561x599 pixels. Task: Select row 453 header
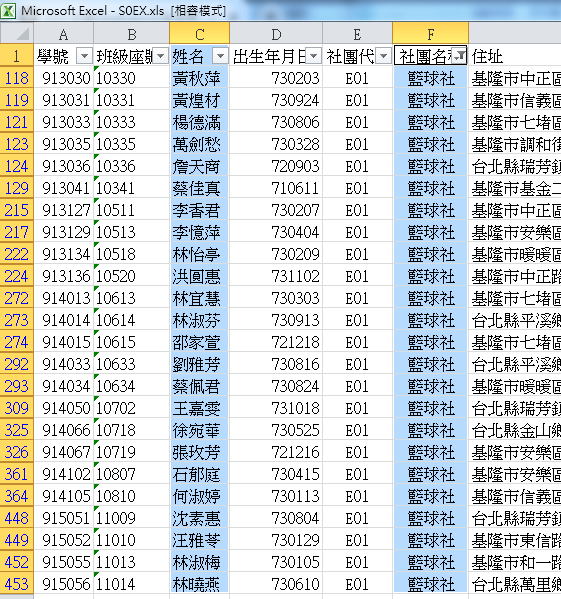[17, 584]
